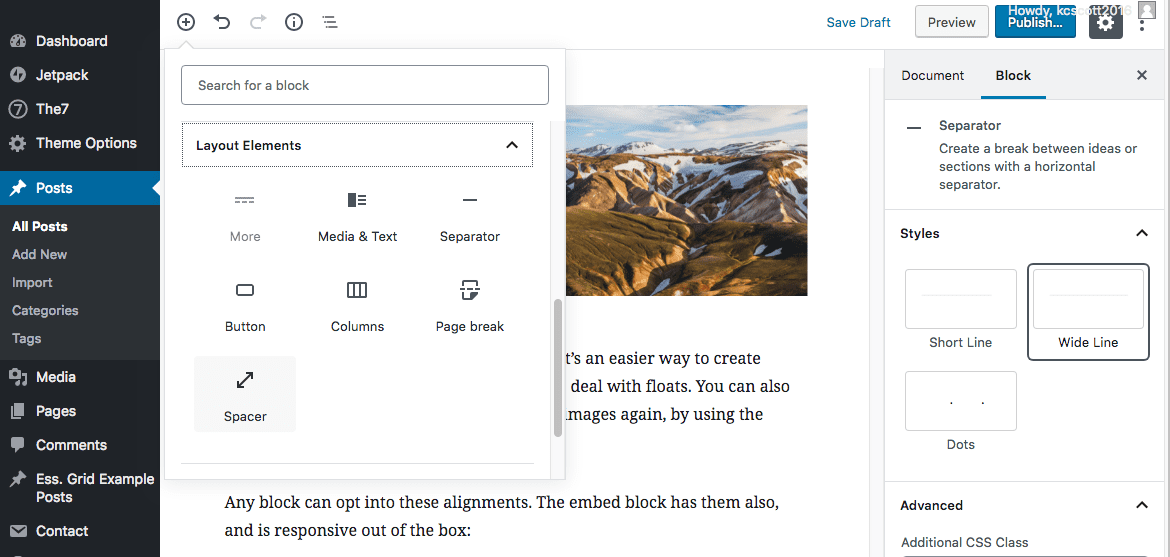This screenshot has height=557, width=1170.
Task: Collapse the Layout Elements section
Action: [x=512, y=145]
